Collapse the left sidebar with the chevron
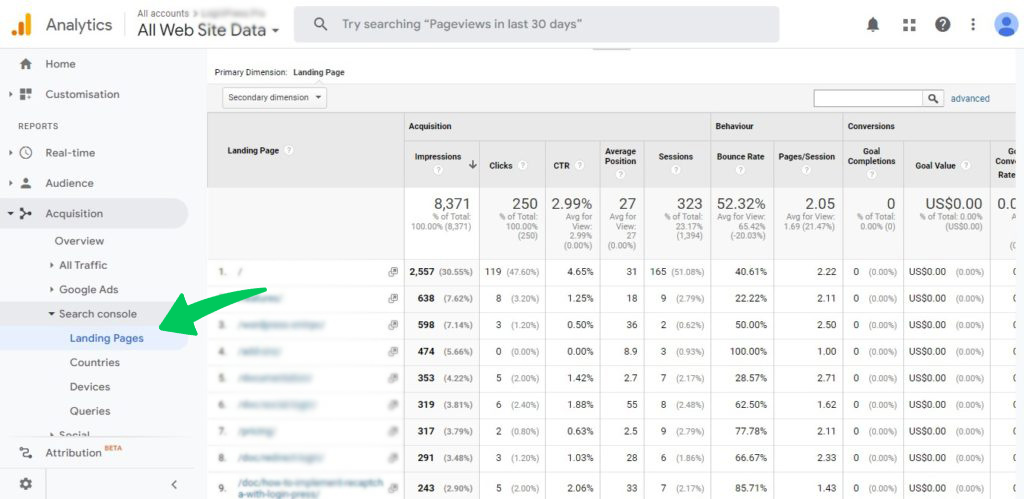This screenshot has width=1024, height=499. [x=174, y=484]
